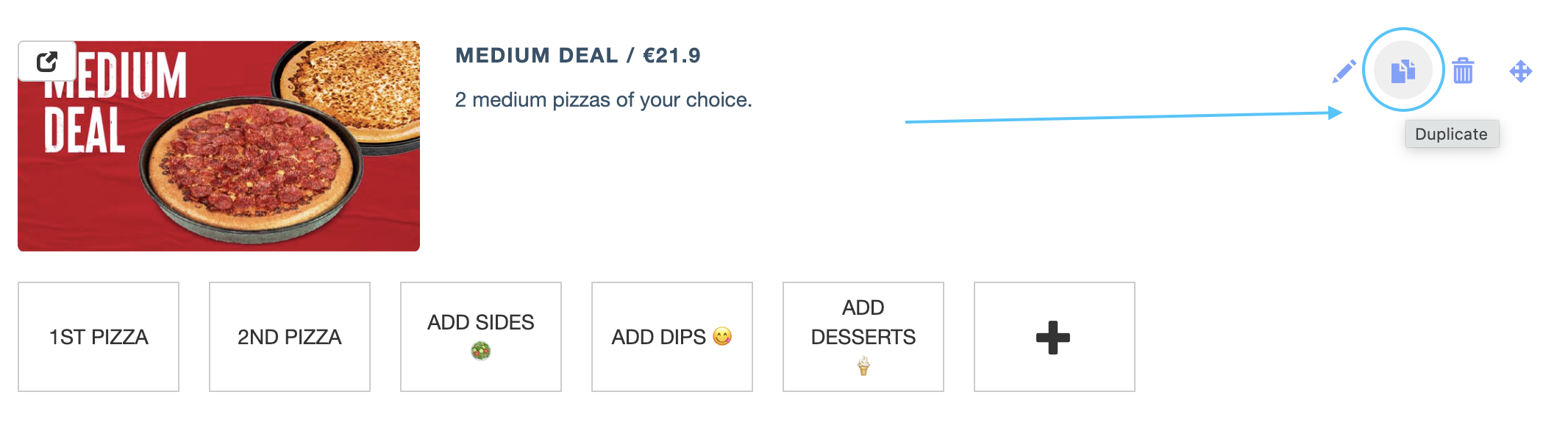The image size is (1568, 431).
Task: Open the 2ND PIZZA option group
Action: click(x=290, y=337)
